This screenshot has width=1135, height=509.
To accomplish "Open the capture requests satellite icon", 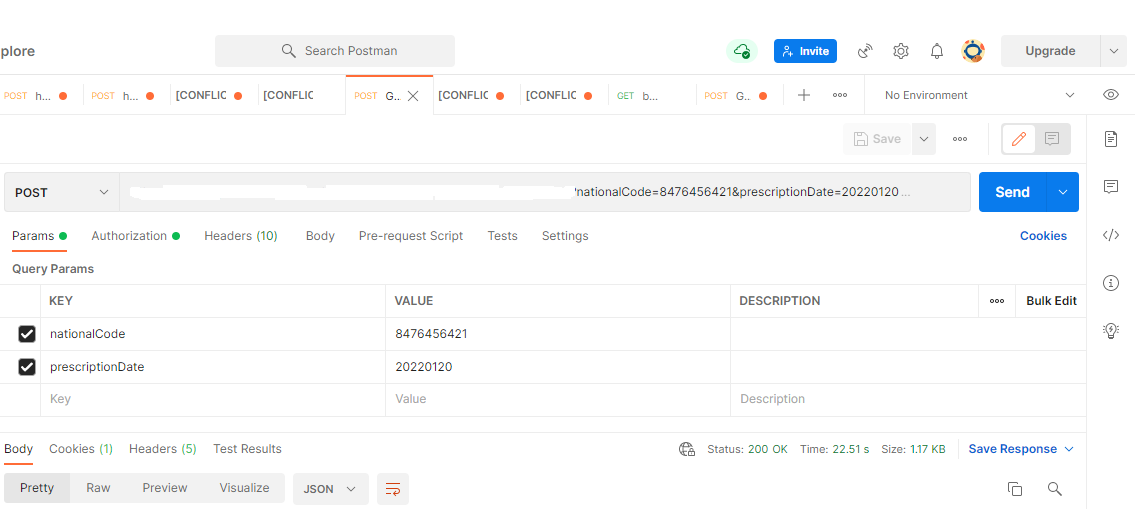I will pyautogui.click(x=864, y=51).
